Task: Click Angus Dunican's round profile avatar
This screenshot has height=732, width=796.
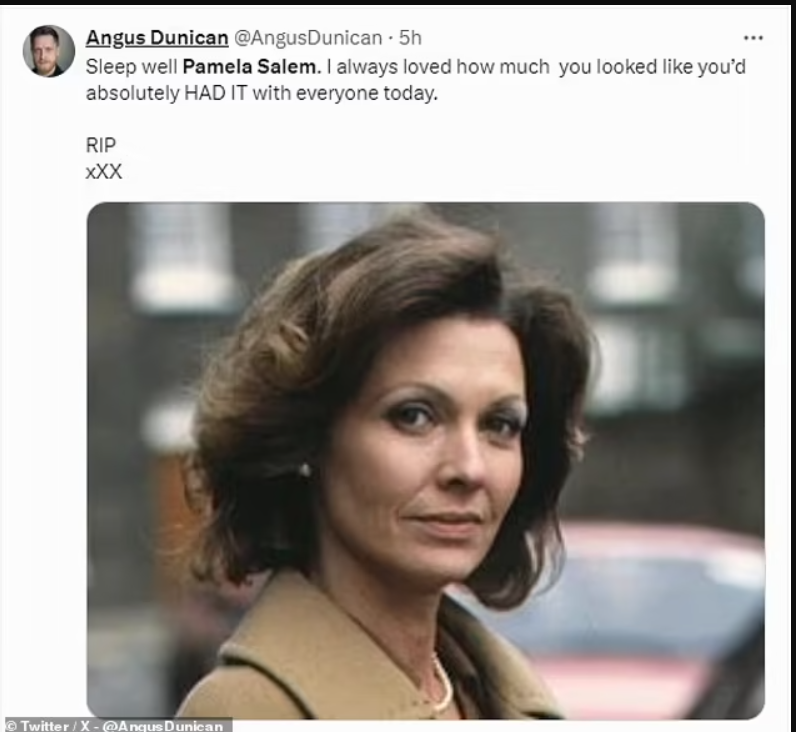Action: click(49, 51)
